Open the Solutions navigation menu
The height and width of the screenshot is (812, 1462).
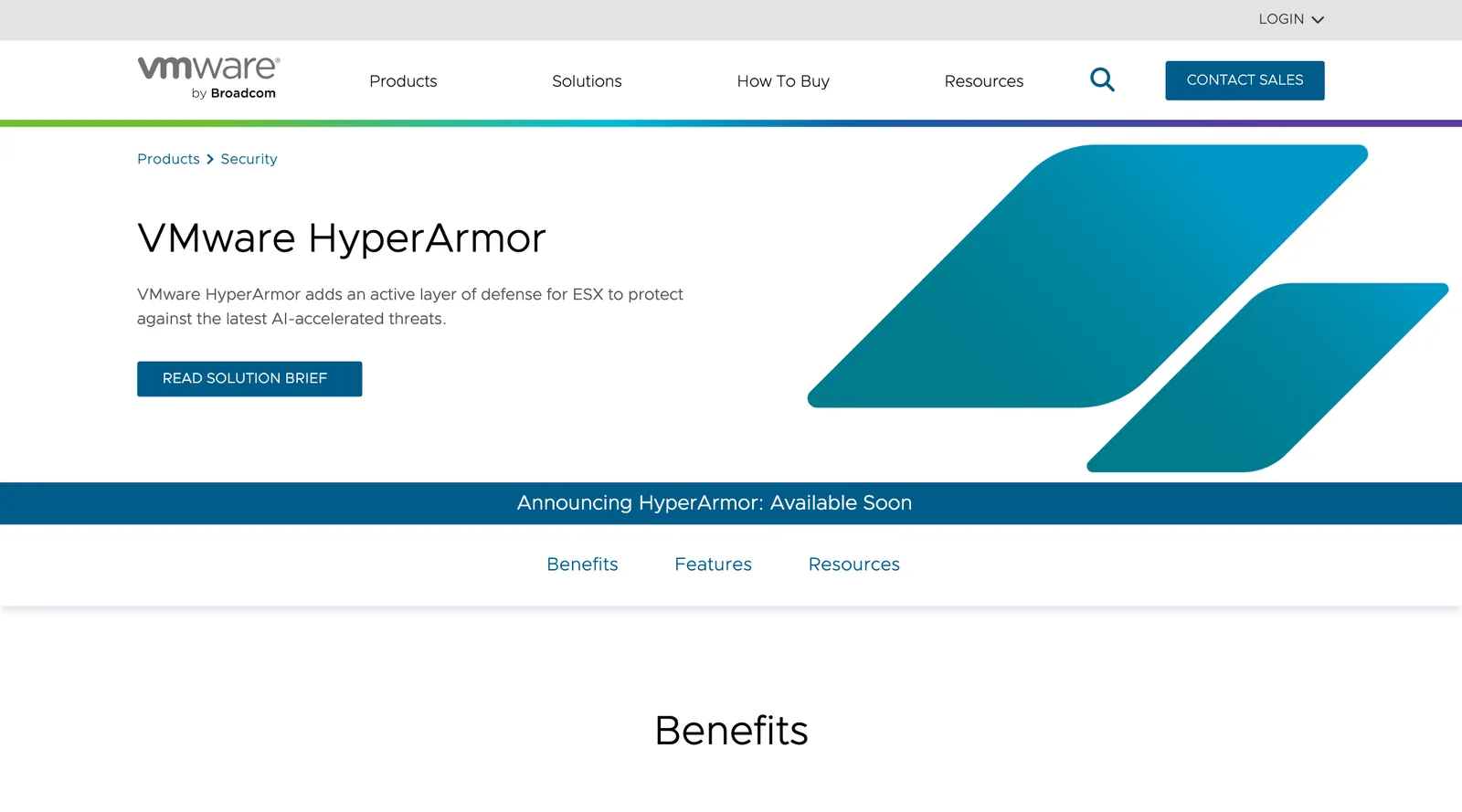coord(587,81)
